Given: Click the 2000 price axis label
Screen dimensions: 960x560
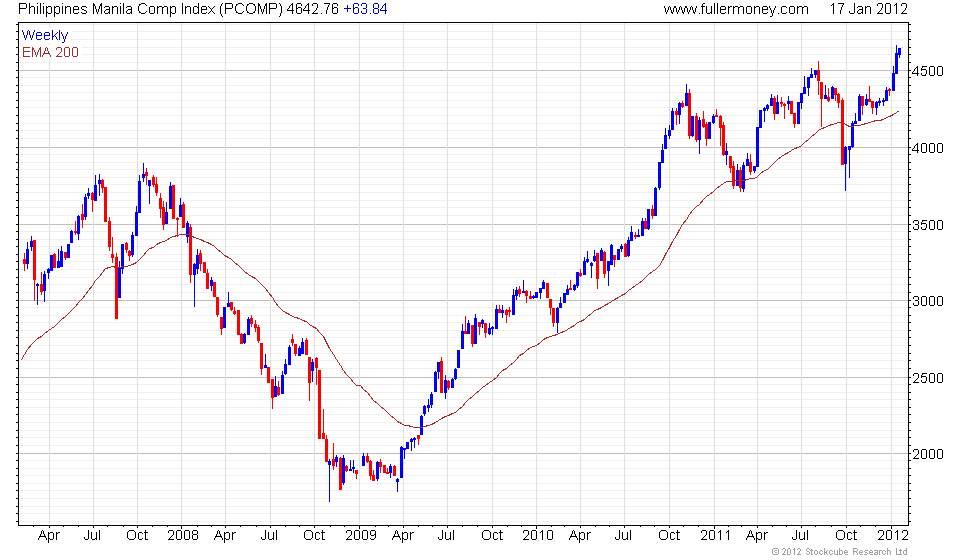Looking at the screenshot, I should coord(928,454).
